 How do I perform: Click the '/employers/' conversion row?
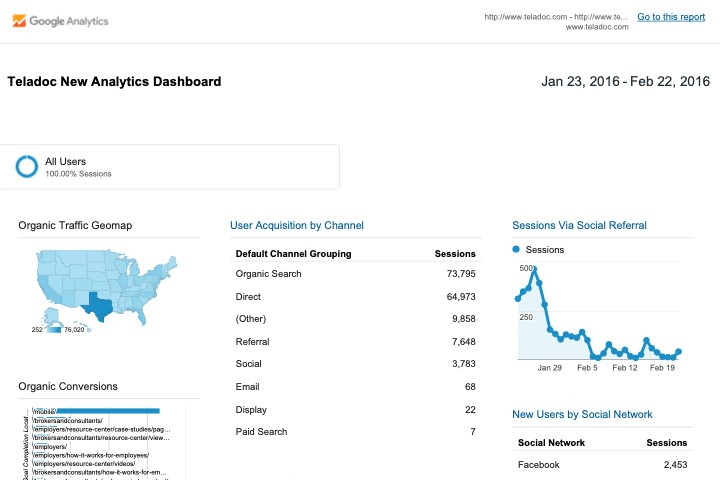point(50,446)
